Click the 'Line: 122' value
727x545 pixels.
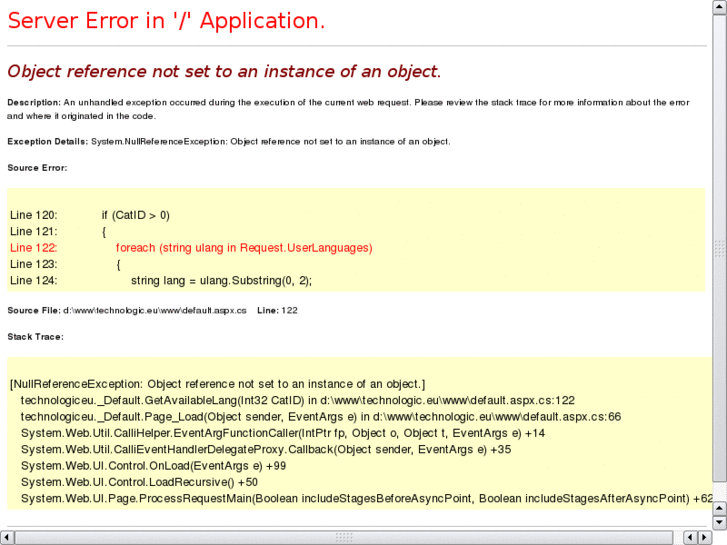pyautogui.click(x=277, y=310)
